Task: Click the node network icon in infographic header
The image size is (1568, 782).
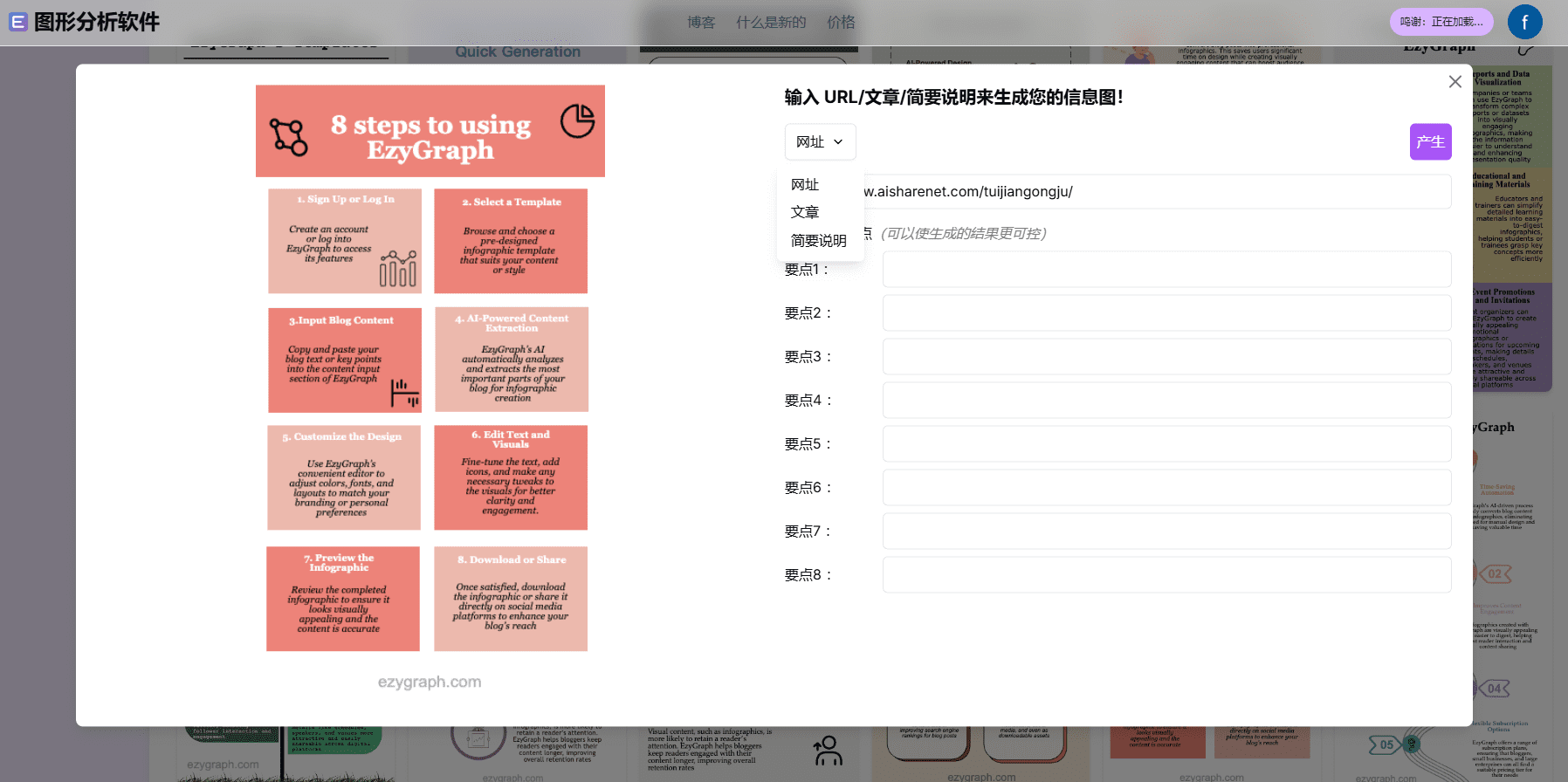Action: tap(289, 137)
